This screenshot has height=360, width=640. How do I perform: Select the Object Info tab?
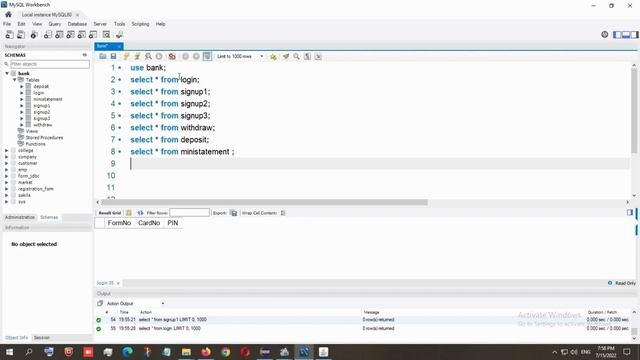[16, 338]
